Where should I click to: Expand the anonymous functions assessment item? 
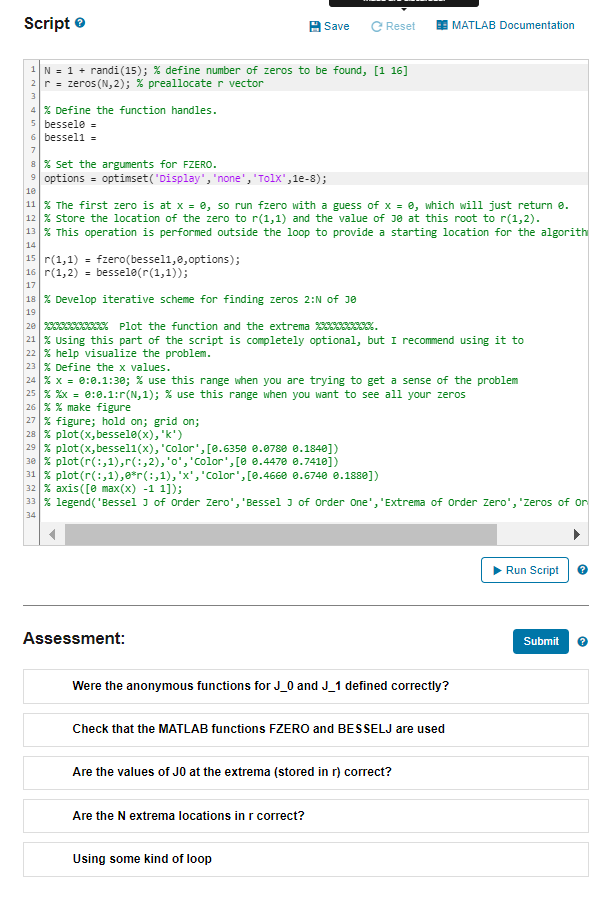(303, 686)
